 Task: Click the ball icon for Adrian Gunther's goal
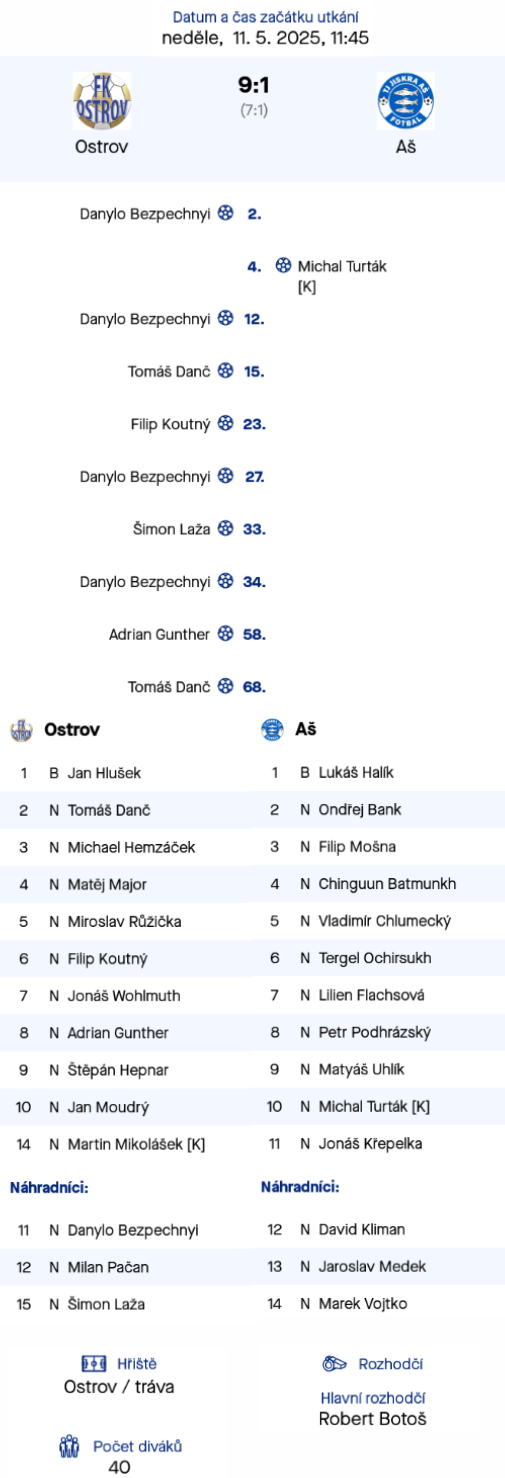(x=226, y=634)
